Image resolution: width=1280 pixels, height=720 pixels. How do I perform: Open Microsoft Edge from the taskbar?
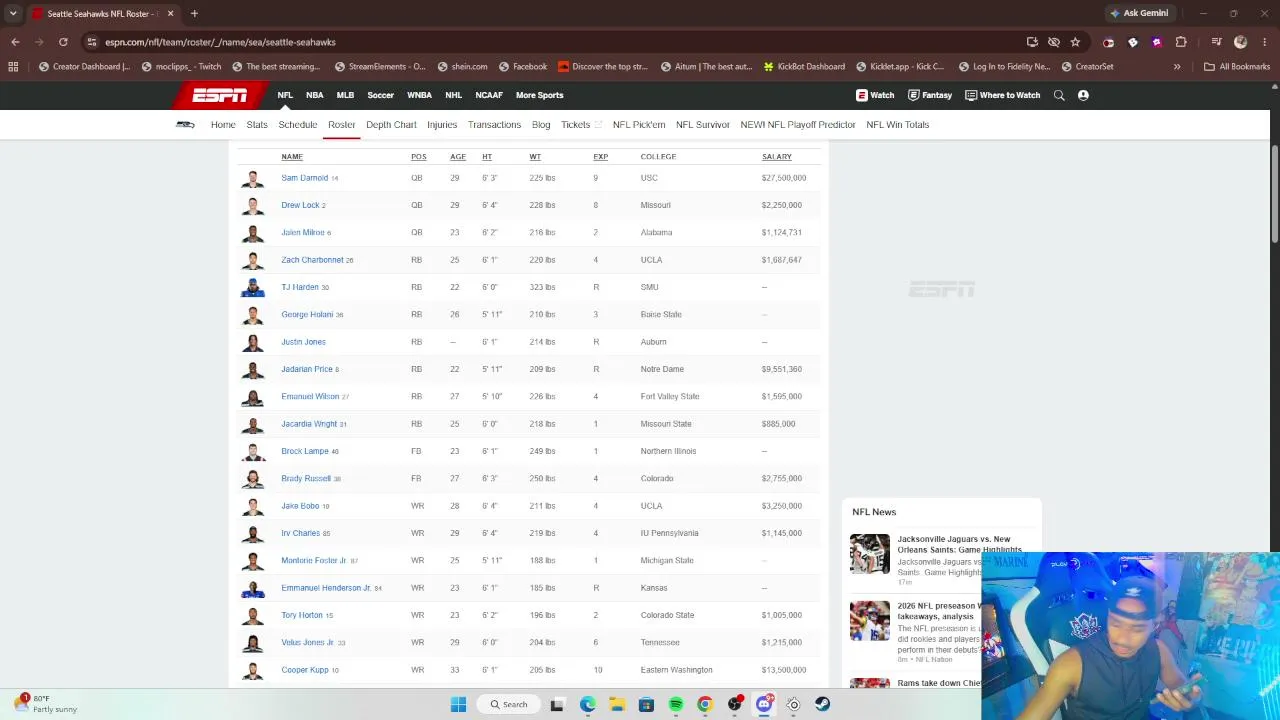coord(588,705)
